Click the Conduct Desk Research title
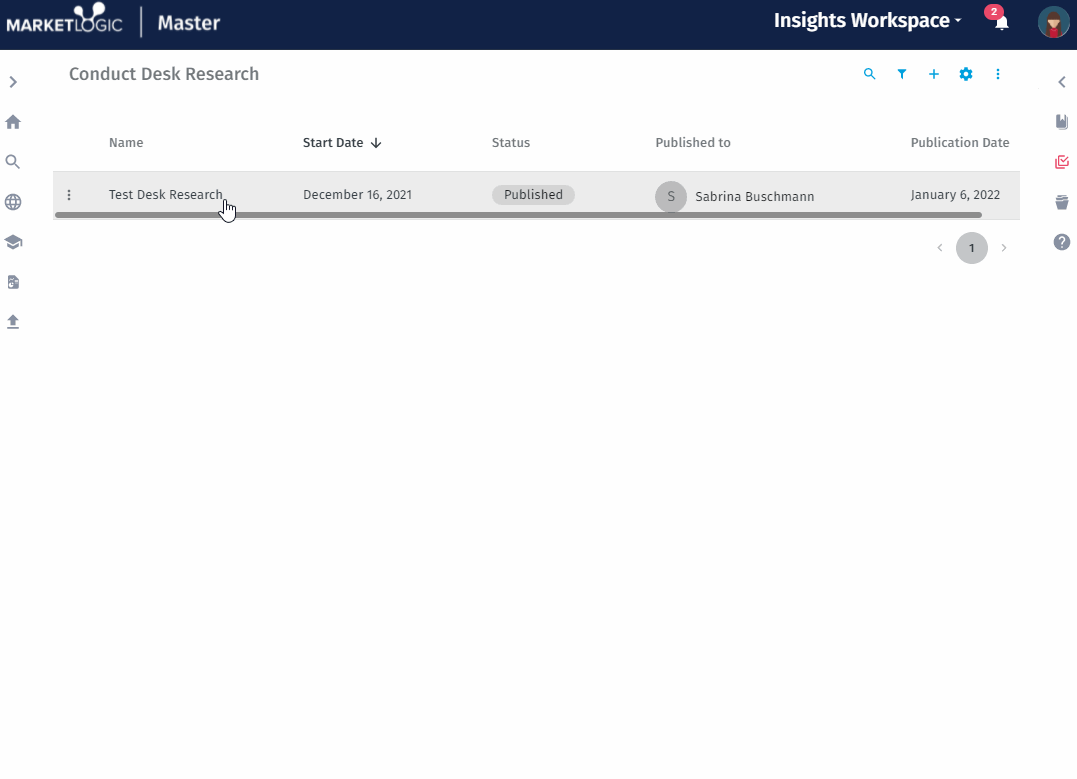Viewport: 1077px width, 779px height. [163, 74]
